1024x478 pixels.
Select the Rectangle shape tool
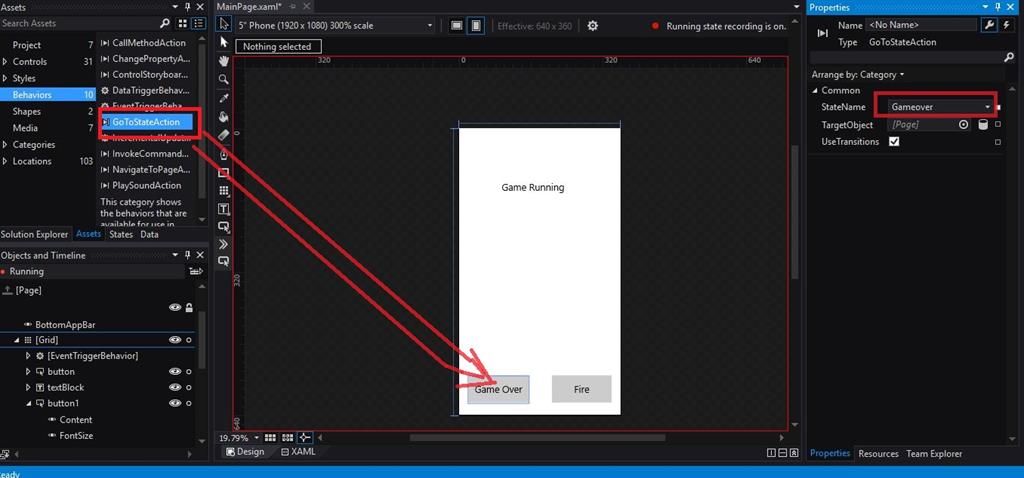[x=224, y=173]
